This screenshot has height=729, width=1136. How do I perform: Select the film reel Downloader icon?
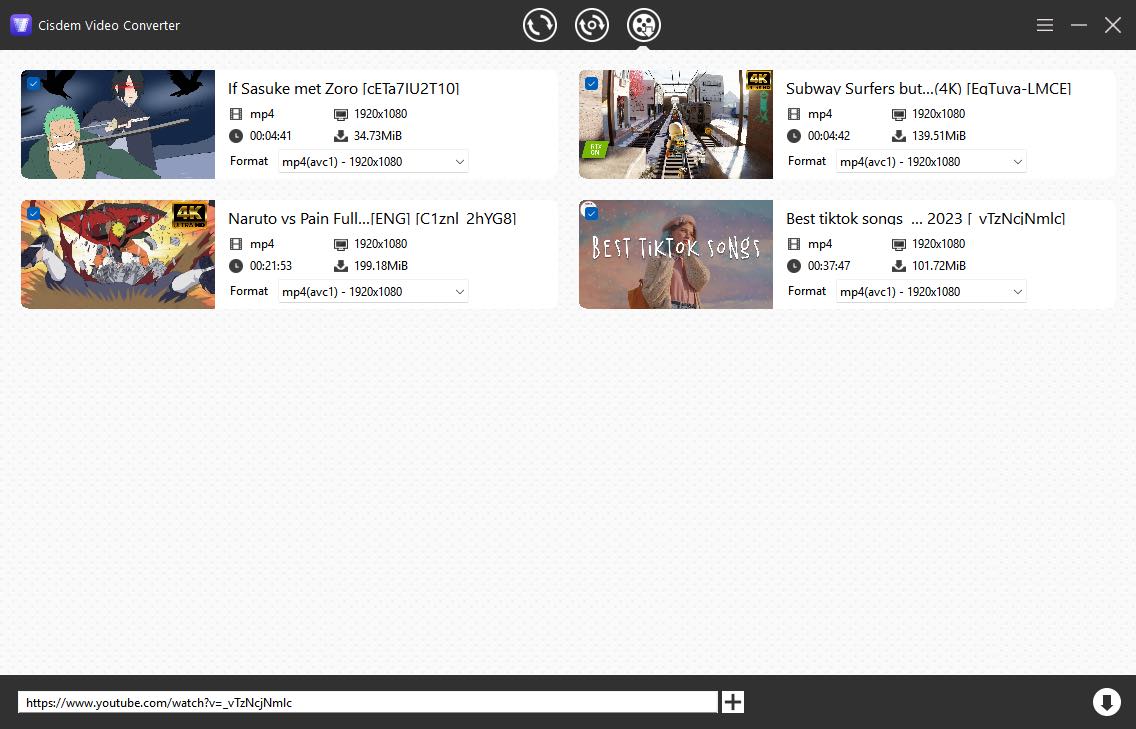tap(644, 24)
